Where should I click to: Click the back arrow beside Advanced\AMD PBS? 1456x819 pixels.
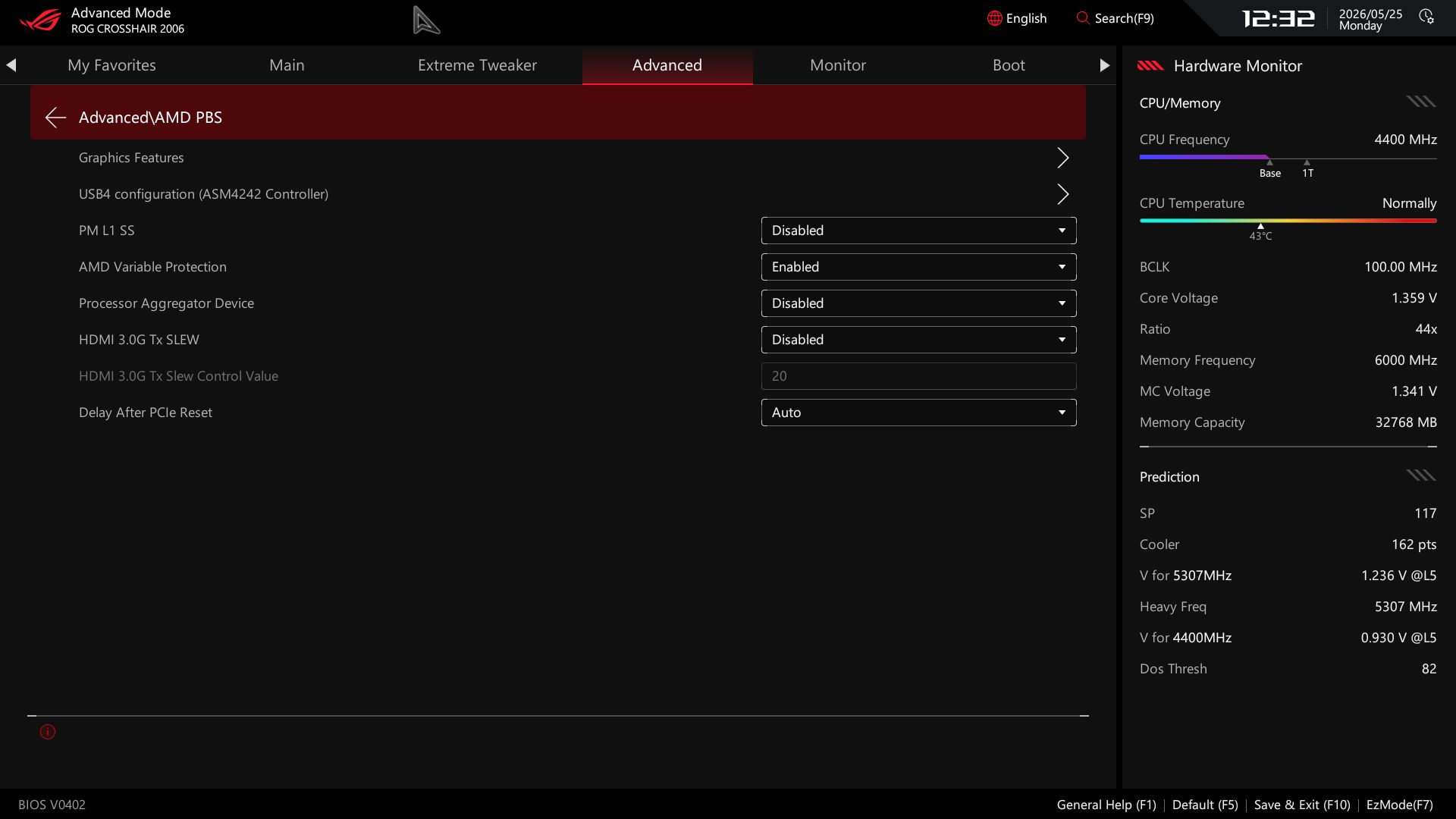click(x=55, y=117)
